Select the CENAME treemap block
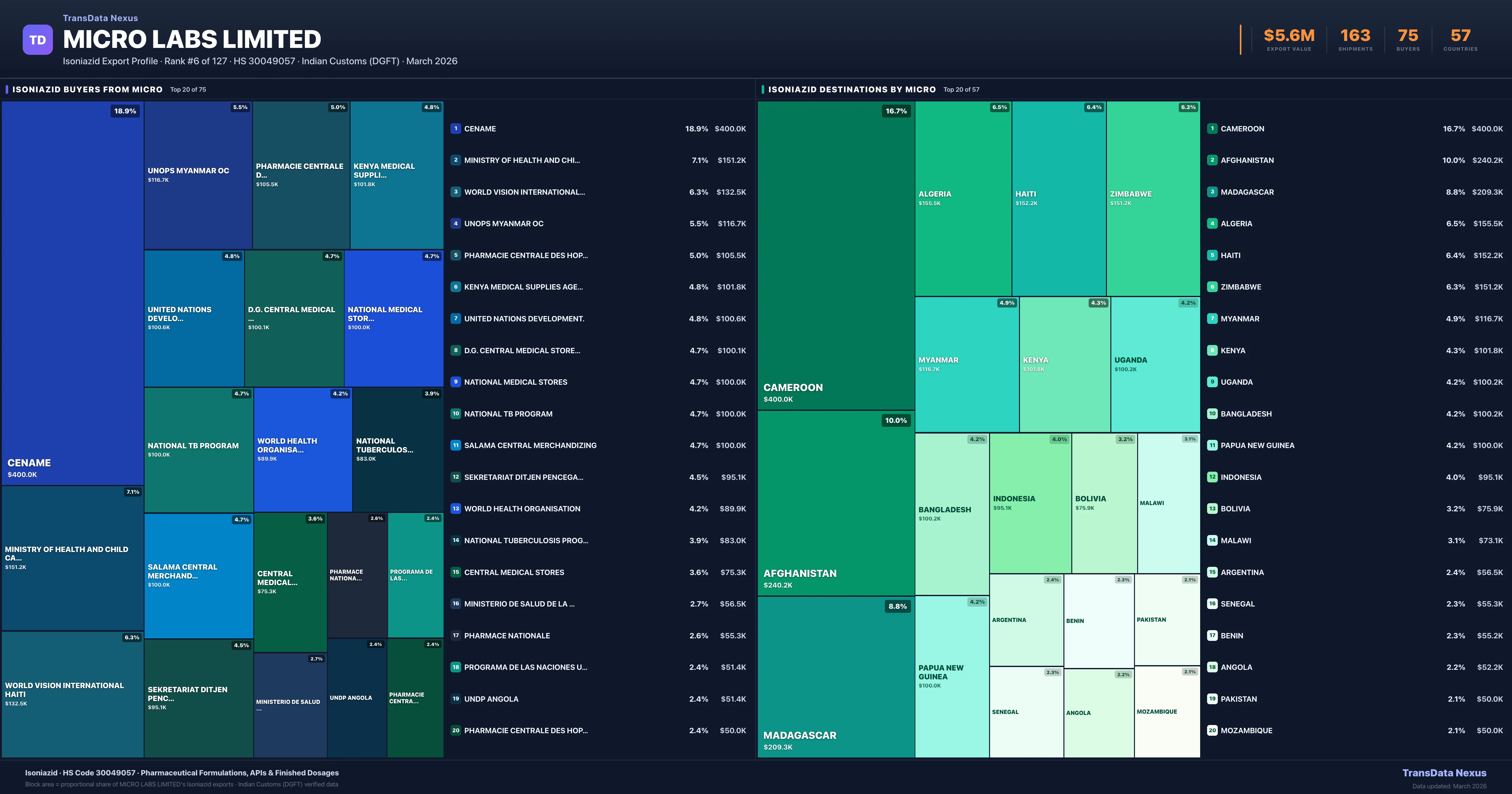This screenshot has width=1512, height=794. tap(73, 294)
